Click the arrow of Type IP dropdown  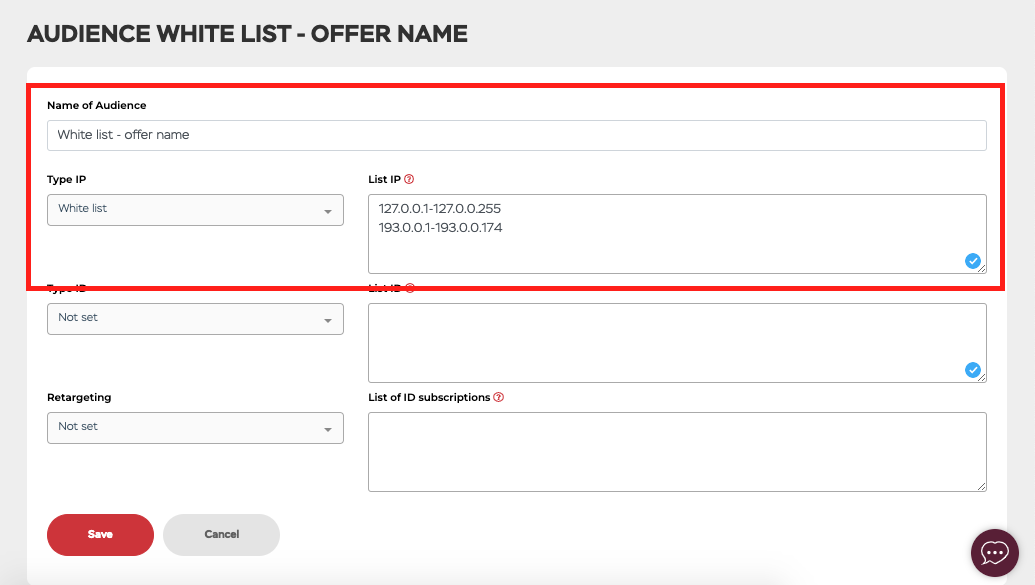coord(328,212)
